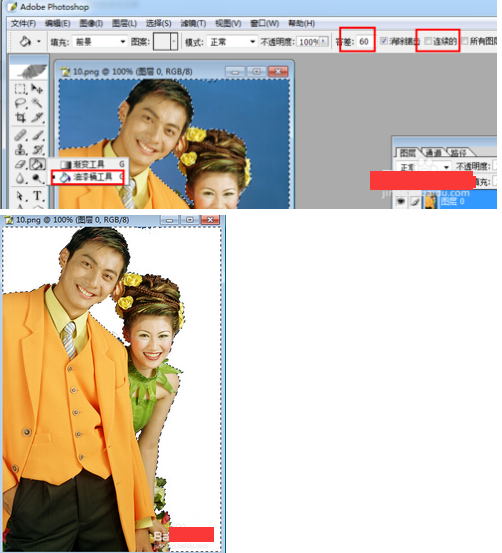Open the 文件(F) menu
Screen dimensions: 502x553
click(24, 24)
